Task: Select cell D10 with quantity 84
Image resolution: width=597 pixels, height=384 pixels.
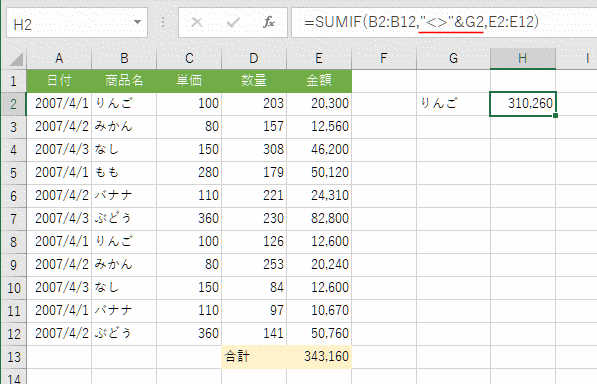Action: (x=254, y=288)
